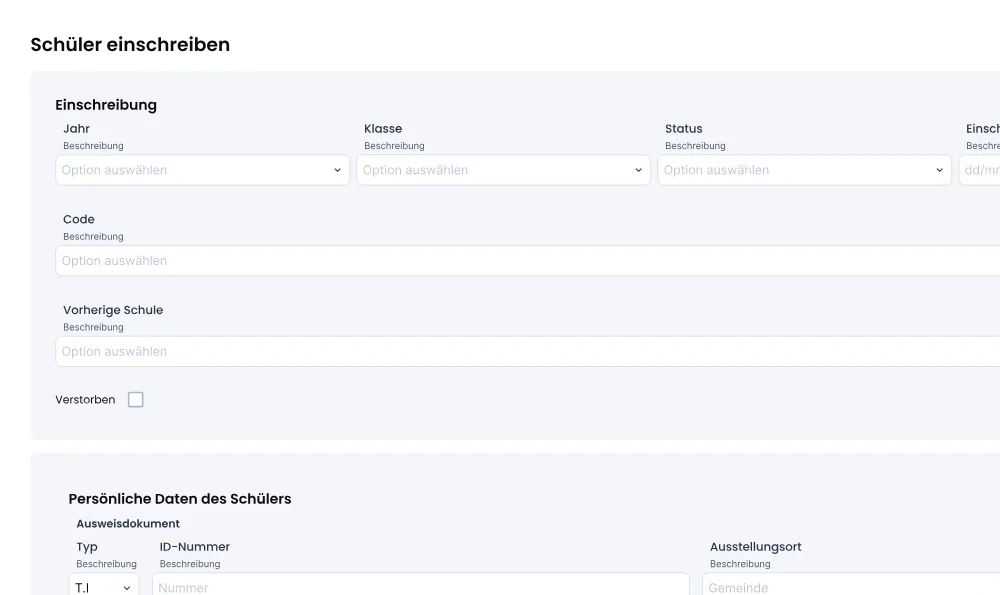This screenshot has height=595, width=1000.
Task: Click the Ausstellungsort Gemeinde field
Action: [851, 586]
